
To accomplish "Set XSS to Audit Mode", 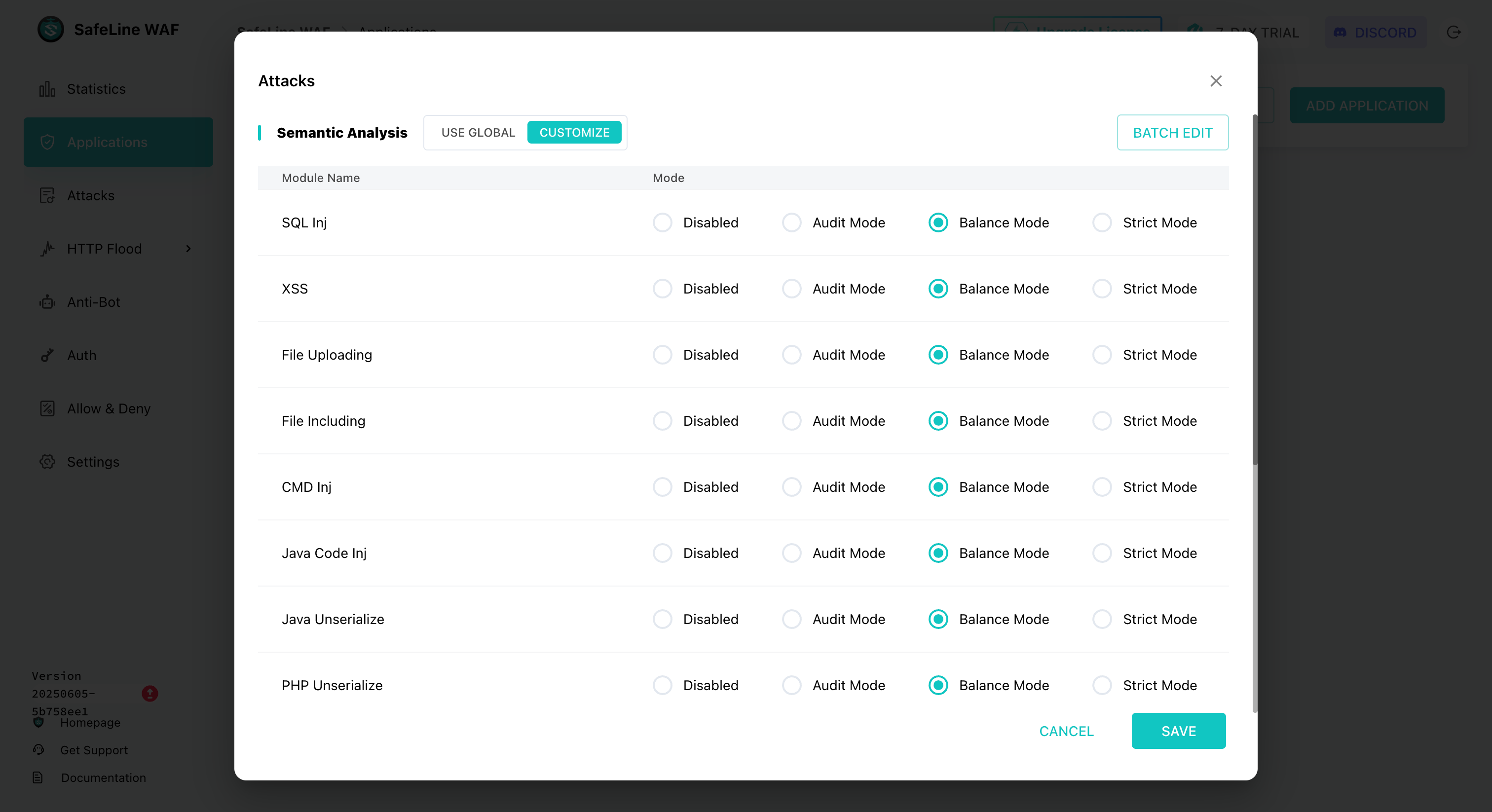I will pos(791,289).
